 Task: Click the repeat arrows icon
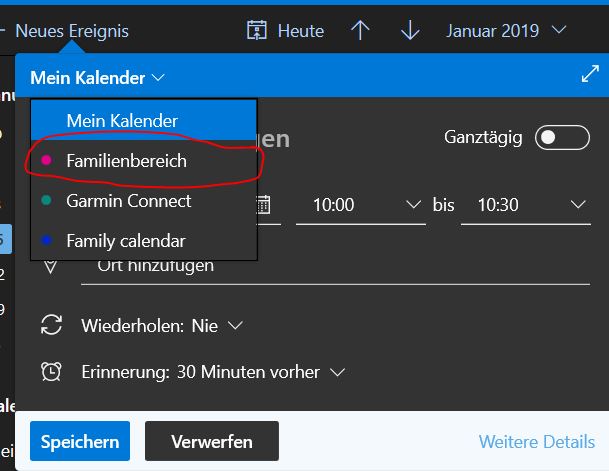(51, 325)
